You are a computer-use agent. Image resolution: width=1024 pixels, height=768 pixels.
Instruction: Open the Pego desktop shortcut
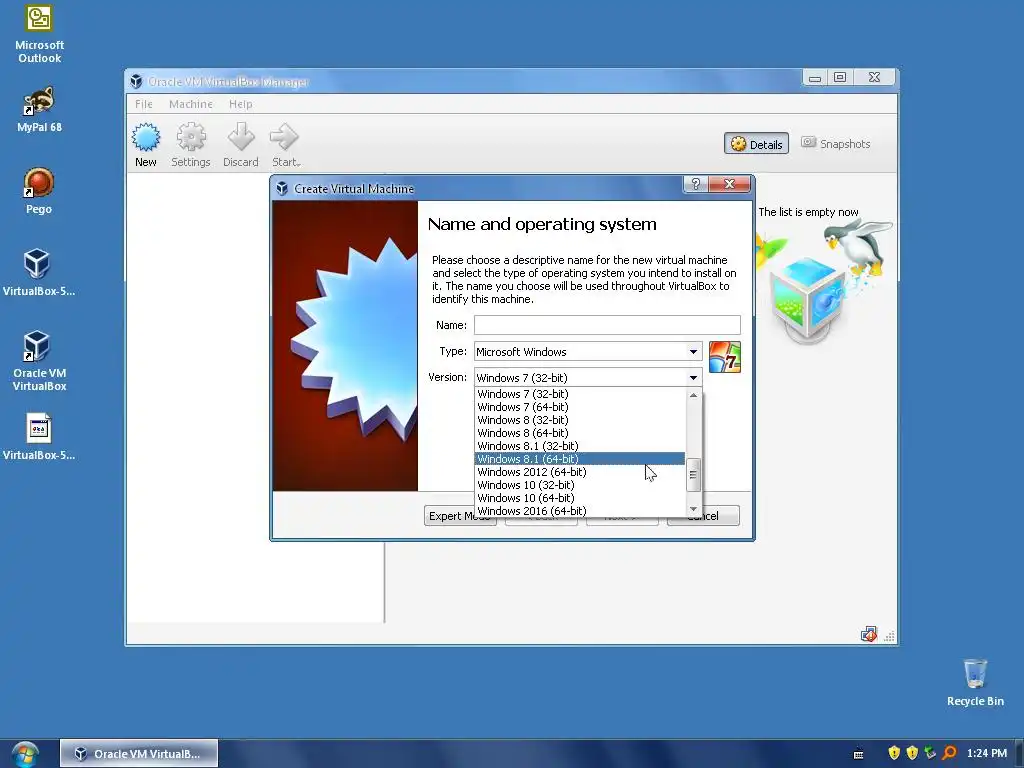pyautogui.click(x=39, y=191)
